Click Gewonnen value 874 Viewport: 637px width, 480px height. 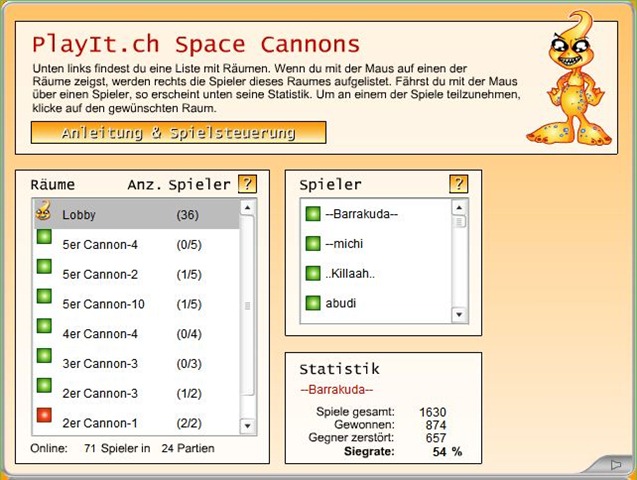point(436,425)
